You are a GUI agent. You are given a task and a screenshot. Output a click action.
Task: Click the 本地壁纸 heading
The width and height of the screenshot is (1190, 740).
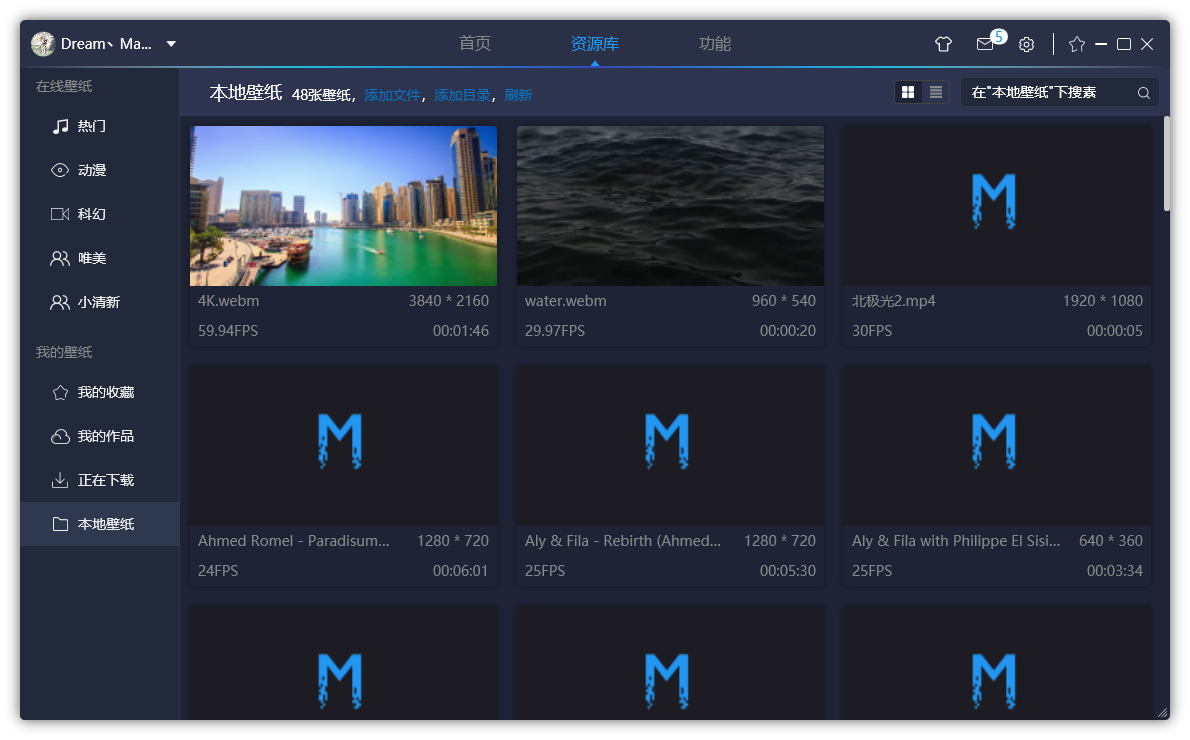click(x=246, y=93)
